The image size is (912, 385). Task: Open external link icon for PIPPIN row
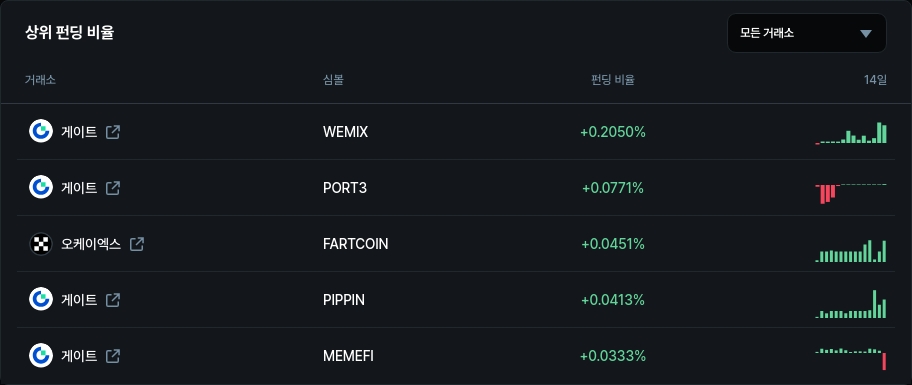coord(113,300)
